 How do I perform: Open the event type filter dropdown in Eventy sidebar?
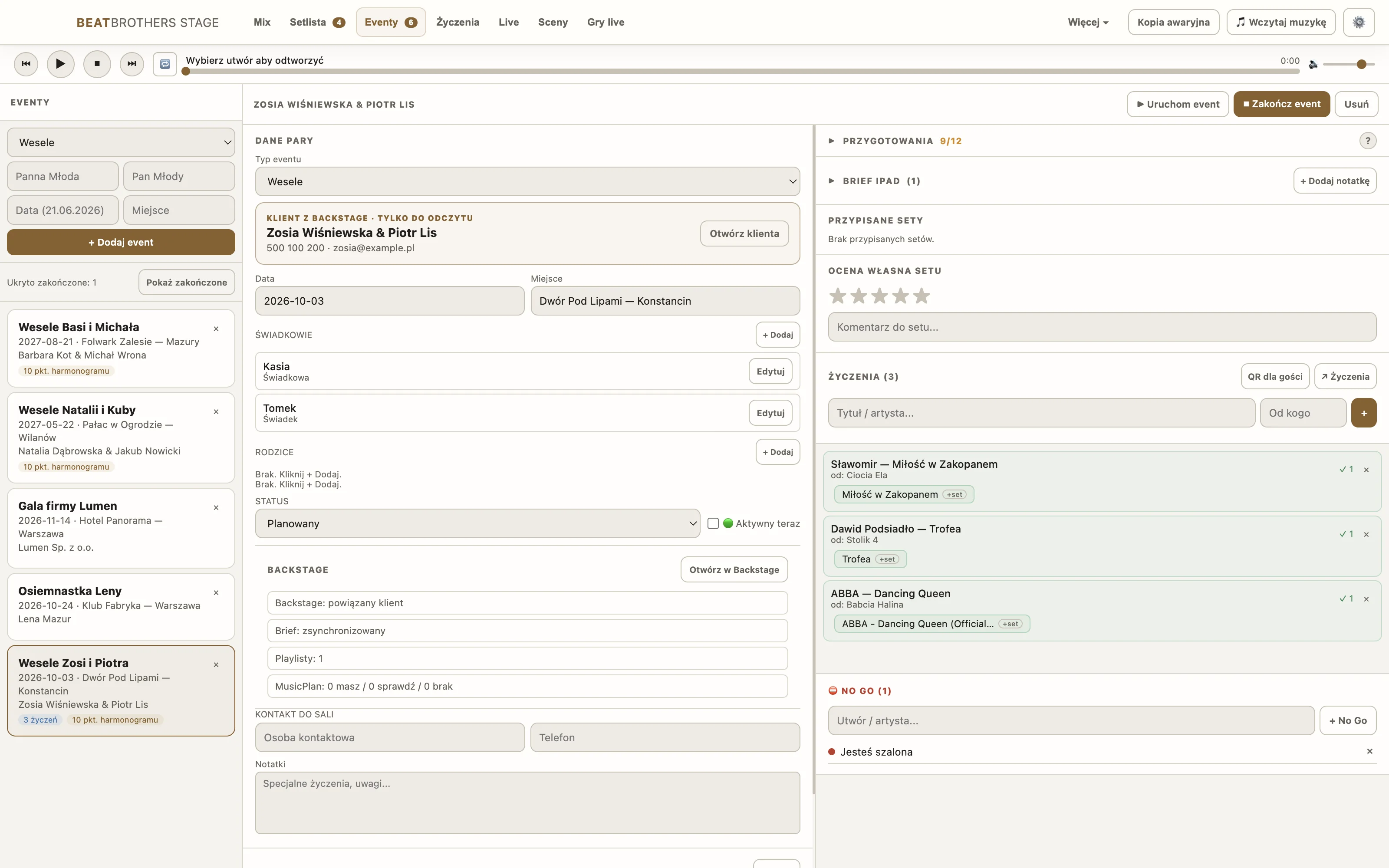click(121, 142)
